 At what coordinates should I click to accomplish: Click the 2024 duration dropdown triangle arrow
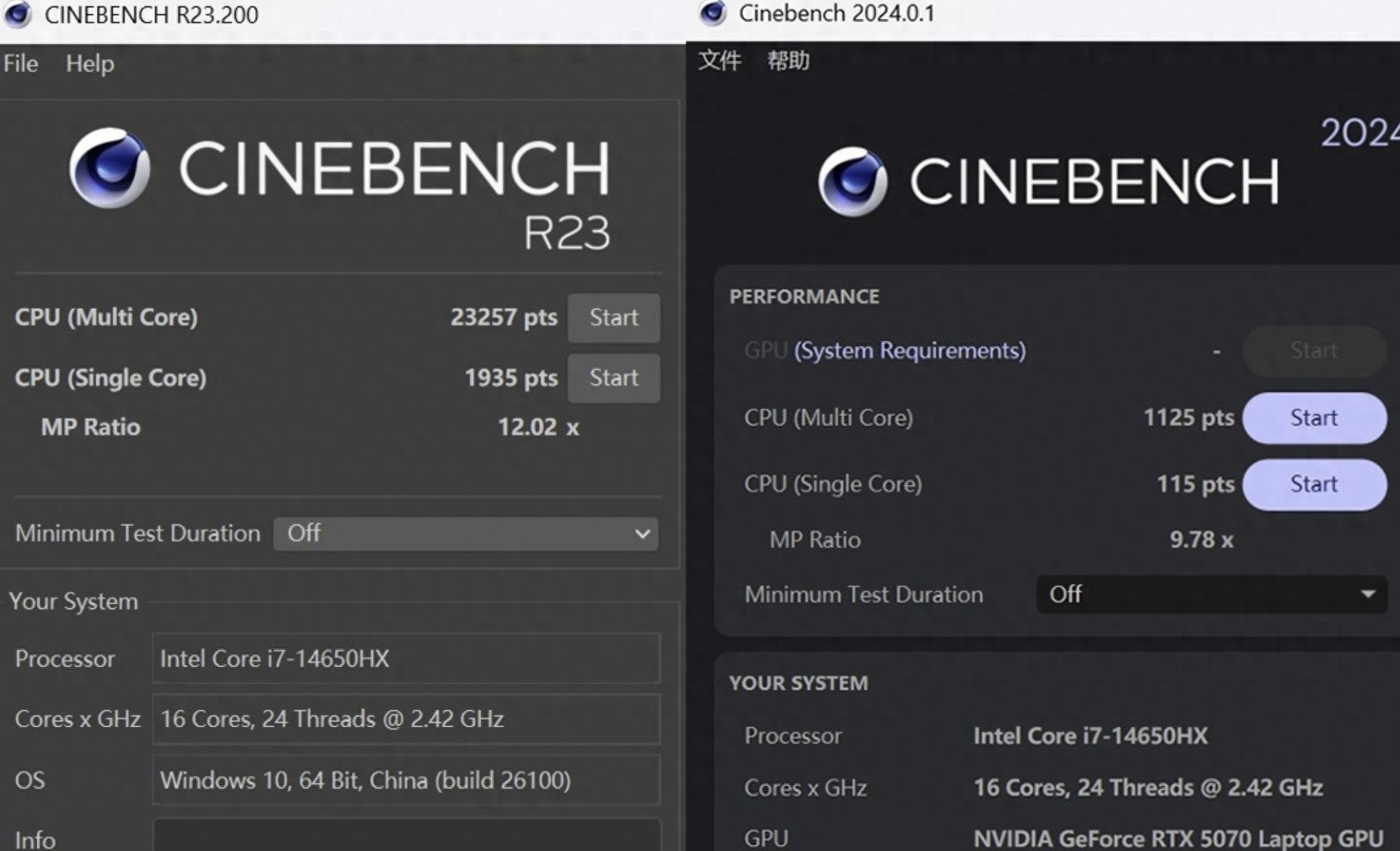tap(1367, 594)
